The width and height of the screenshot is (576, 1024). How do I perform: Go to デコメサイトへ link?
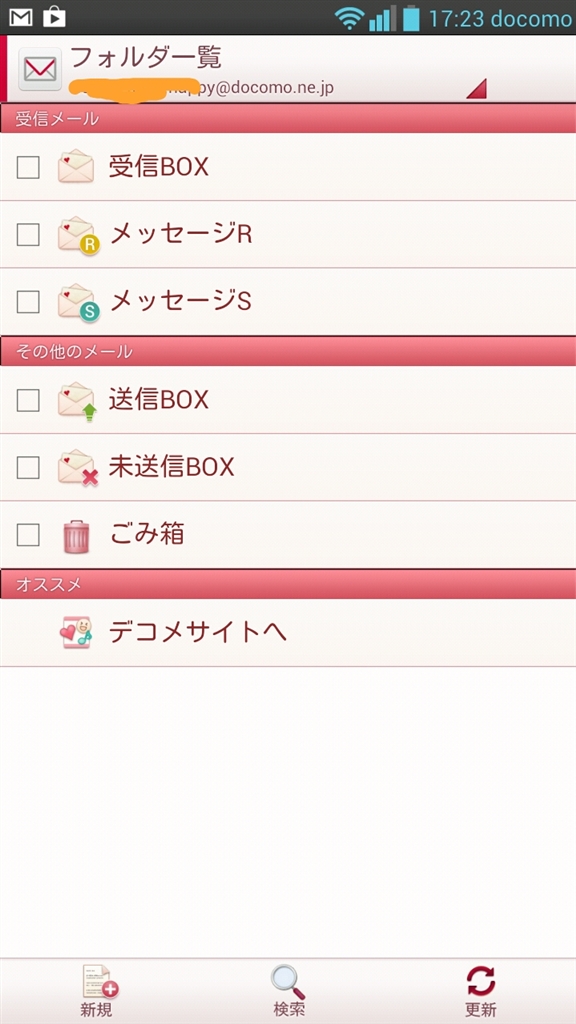tap(197, 632)
